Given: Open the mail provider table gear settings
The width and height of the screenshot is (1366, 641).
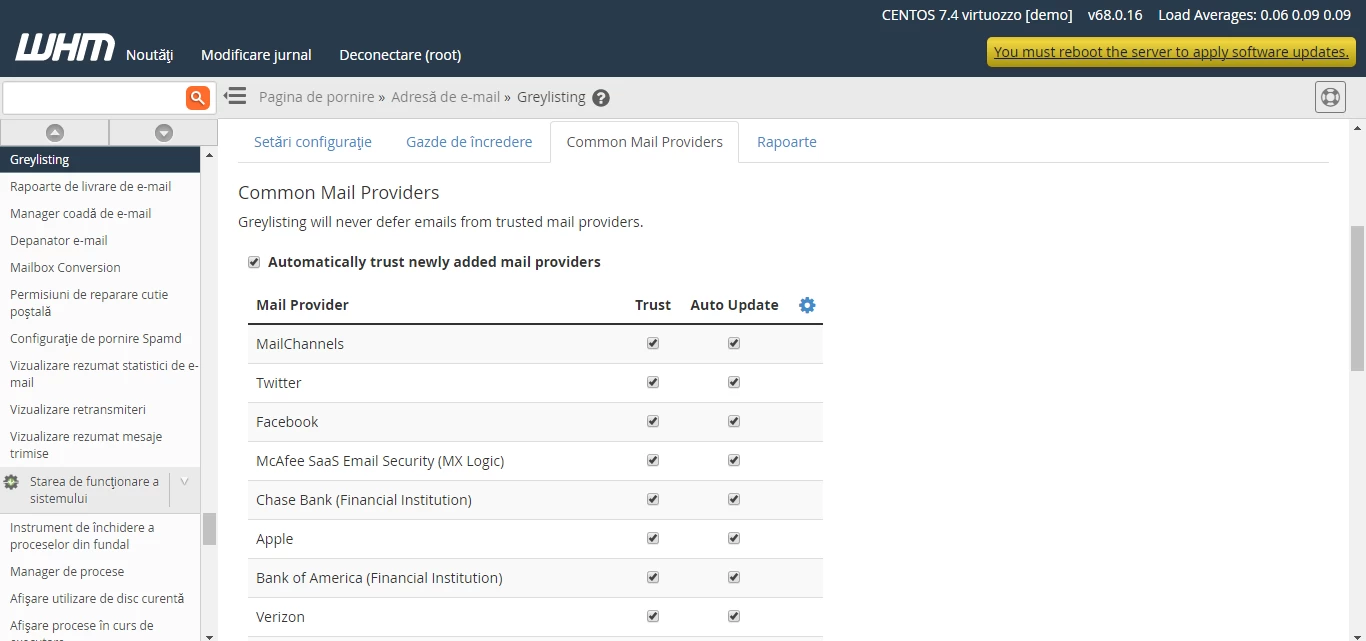Looking at the screenshot, I should click(x=807, y=305).
